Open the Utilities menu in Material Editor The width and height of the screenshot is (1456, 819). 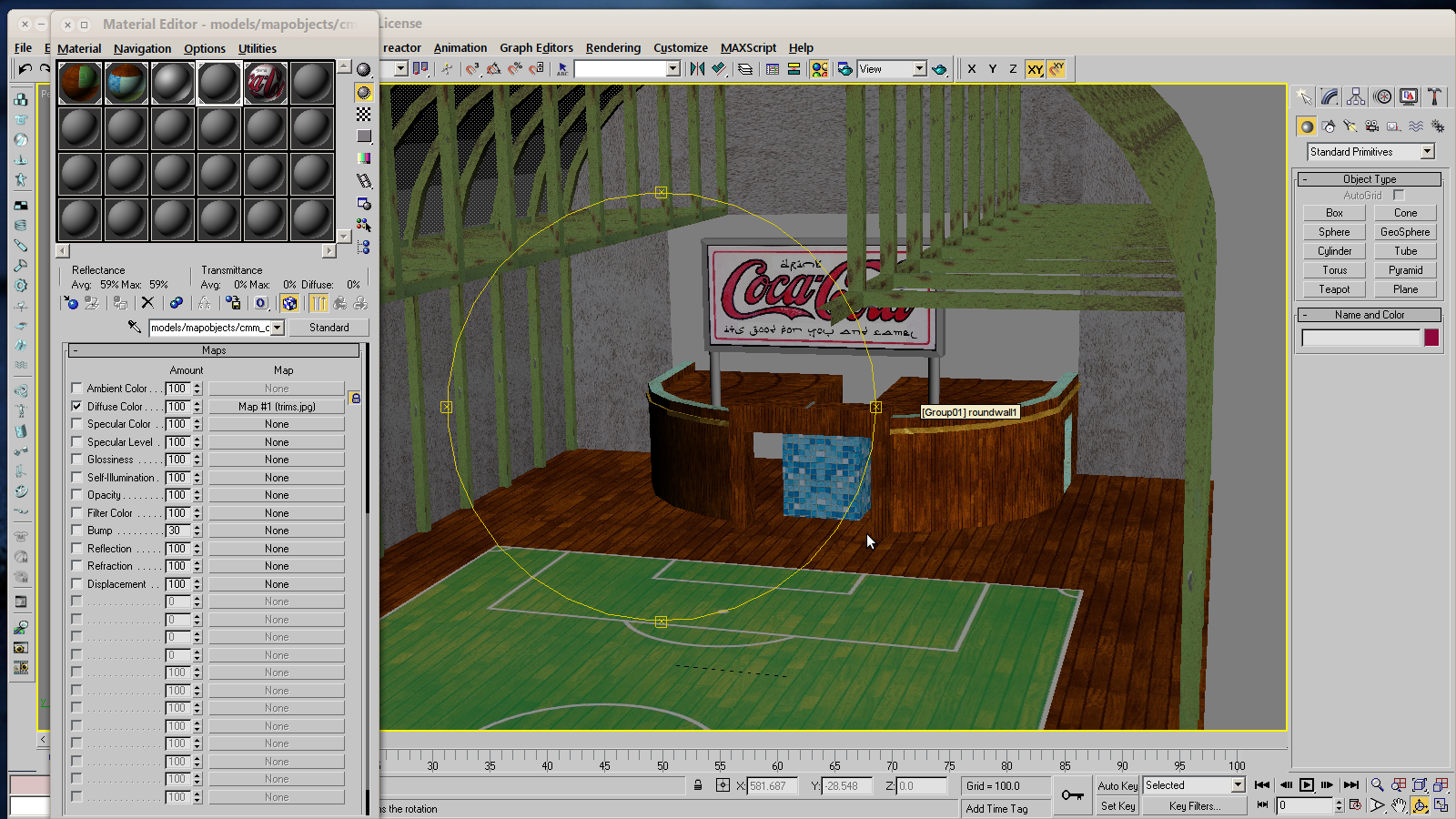pyautogui.click(x=257, y=49)
